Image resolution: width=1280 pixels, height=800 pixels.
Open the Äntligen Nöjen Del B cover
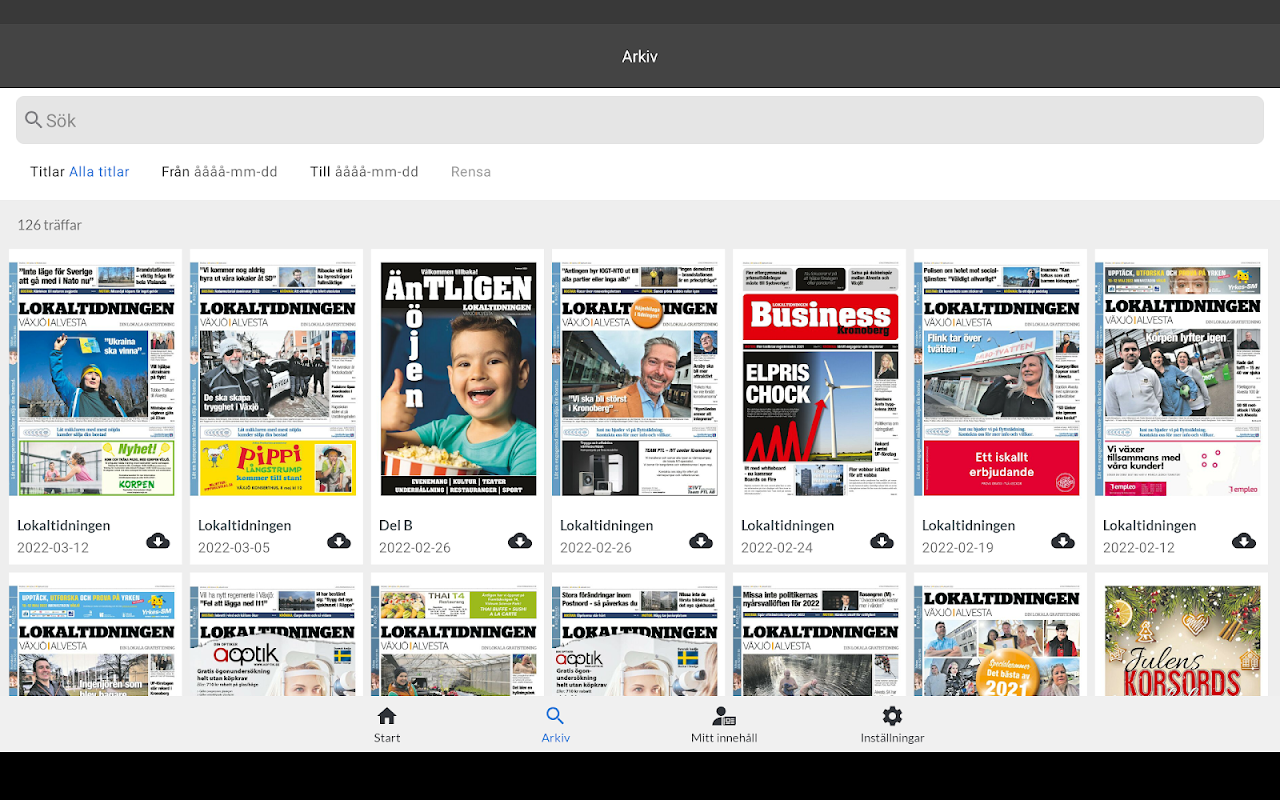(x=457, y=379)
